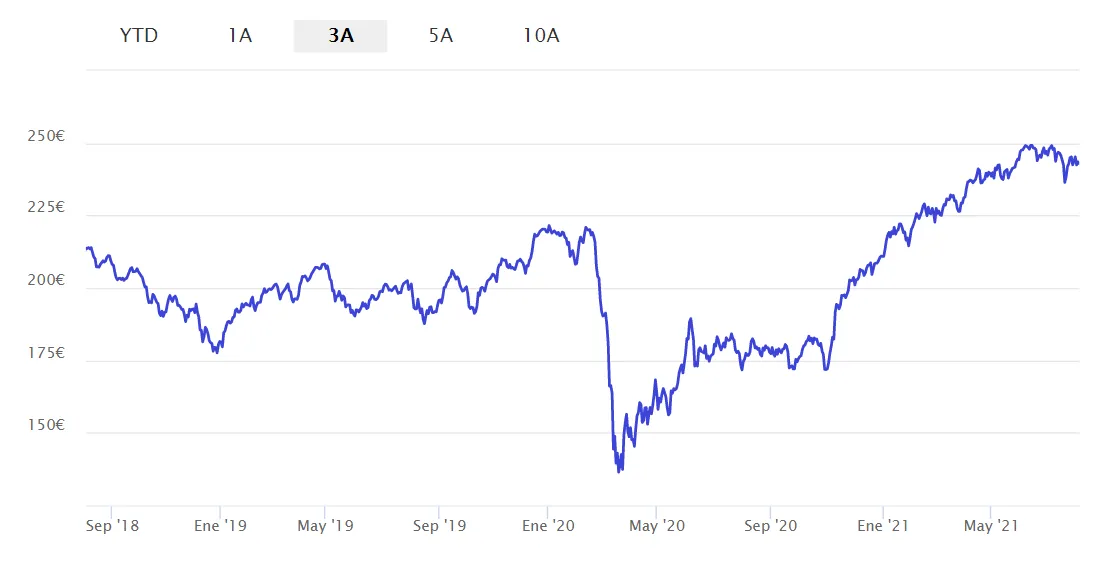The width and height of the screenshot is (1110, 566).
Task: Select the 200€ price axis label
Action: point(46,281)
